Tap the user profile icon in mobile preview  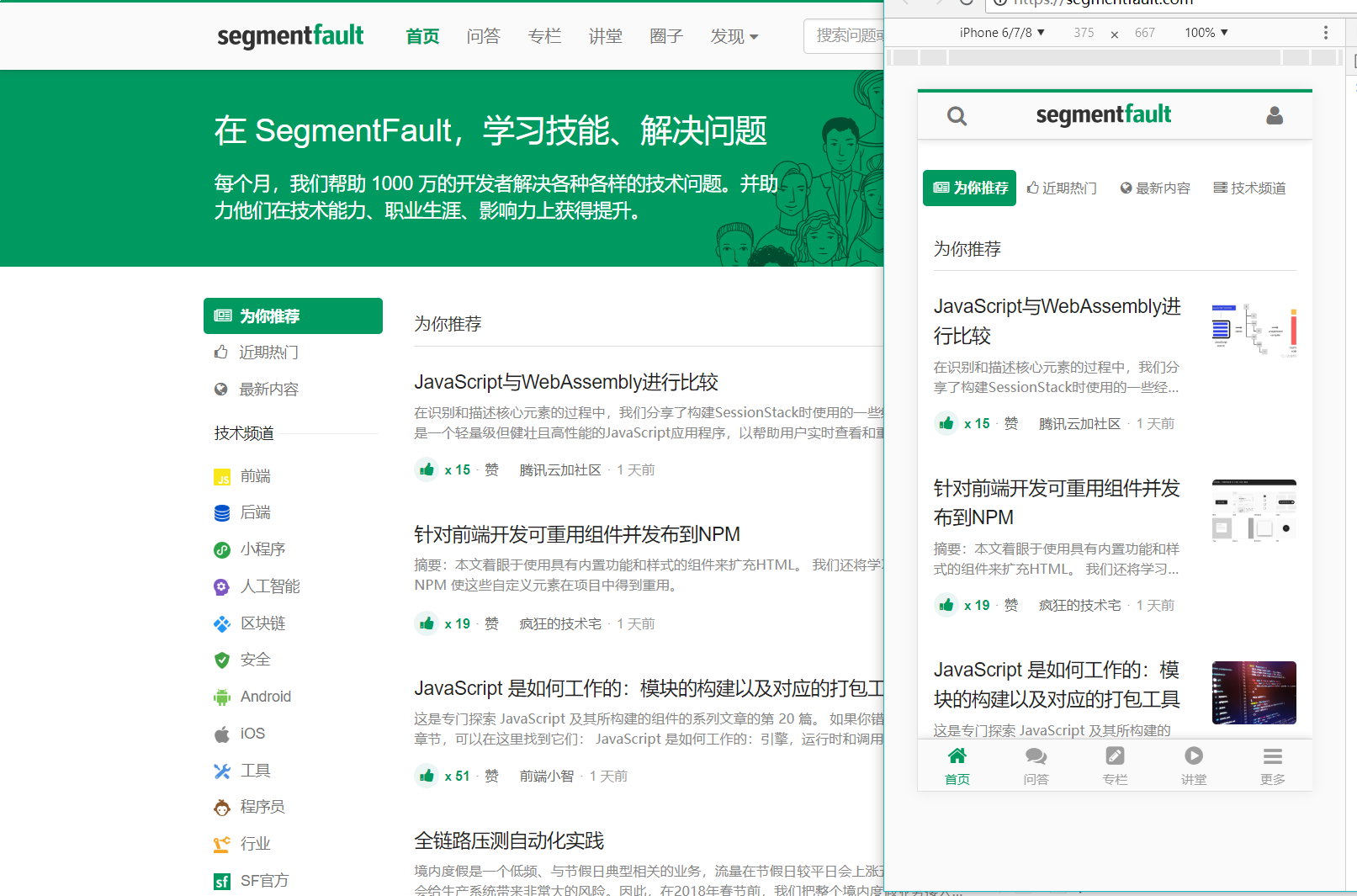pos(1275,115)
